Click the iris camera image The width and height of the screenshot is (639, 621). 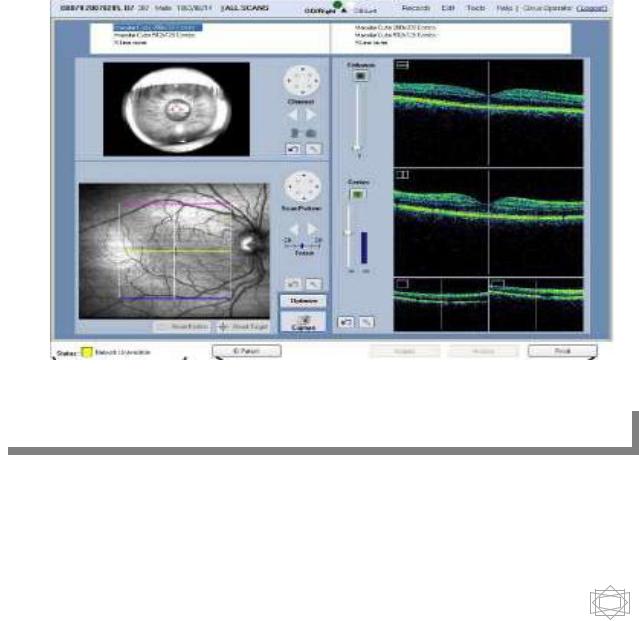tap(176, 109)
